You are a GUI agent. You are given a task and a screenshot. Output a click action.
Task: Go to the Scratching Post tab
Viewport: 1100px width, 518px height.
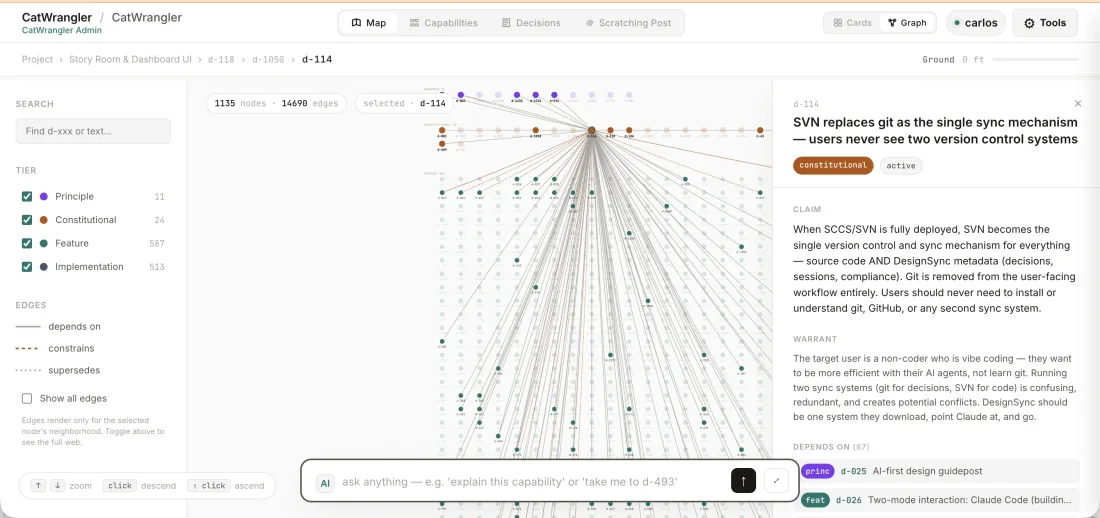[x=628, y=22]
